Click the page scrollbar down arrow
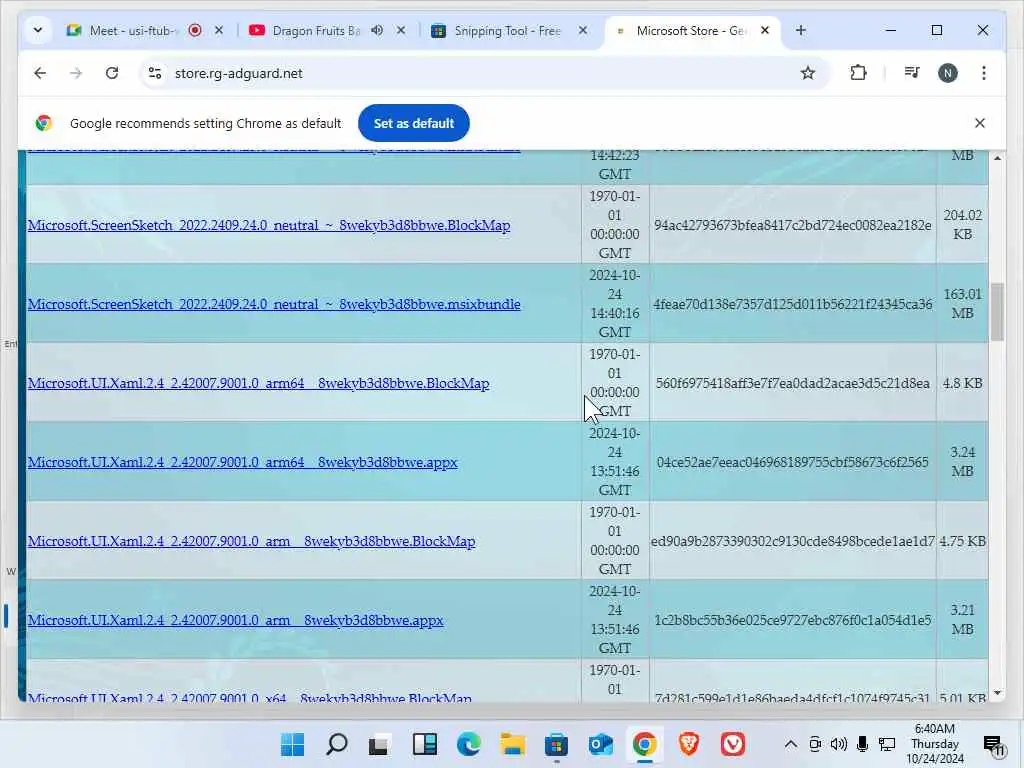This screenshot has height=768, width=1024. [997, 693]
